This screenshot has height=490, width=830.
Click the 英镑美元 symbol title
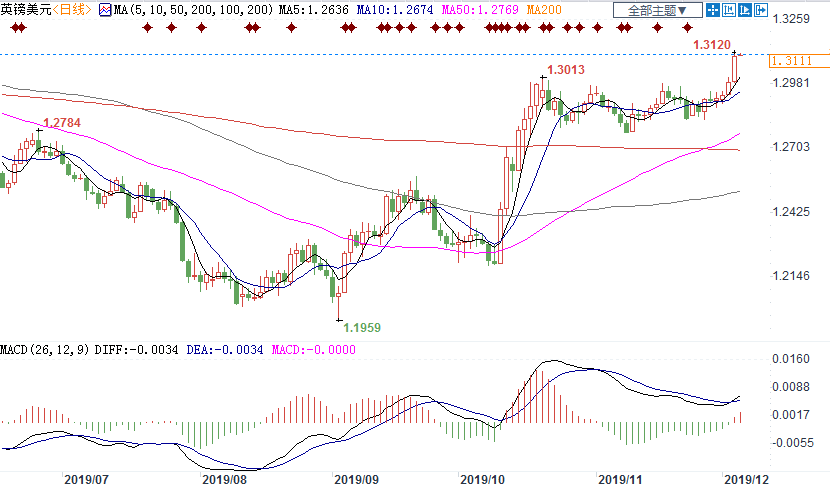coord(26,10)
